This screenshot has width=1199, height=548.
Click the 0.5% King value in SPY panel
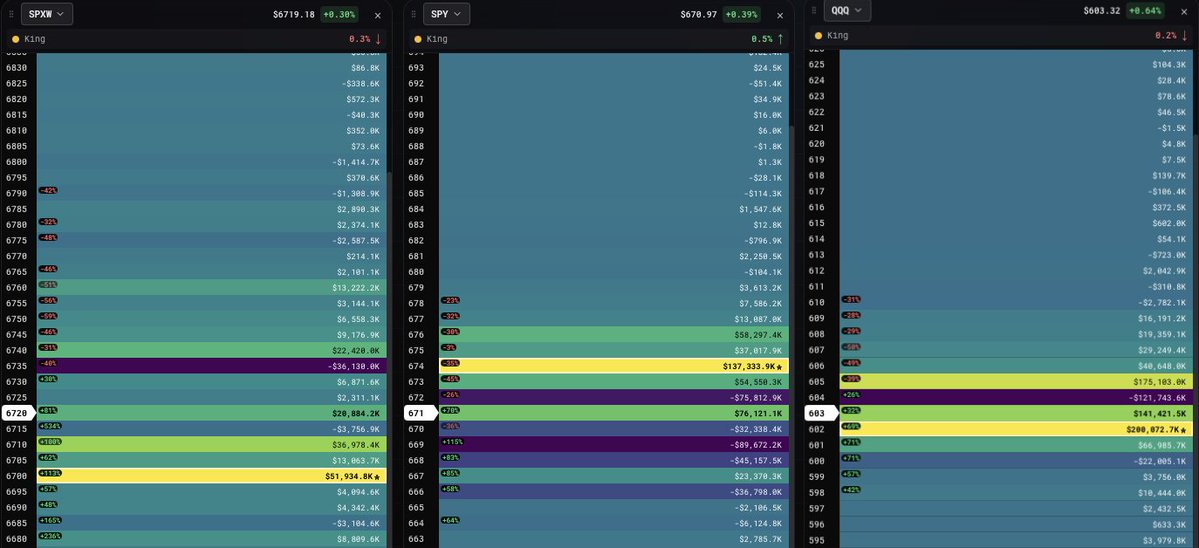point(762,39)
